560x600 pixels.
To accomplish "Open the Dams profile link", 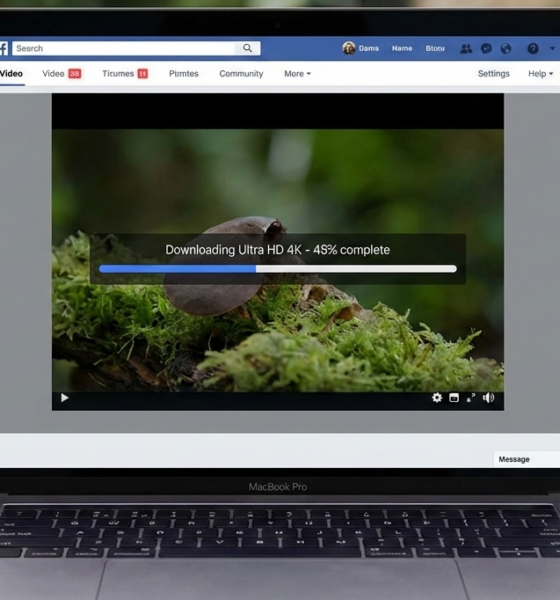I will coord(369,49).
